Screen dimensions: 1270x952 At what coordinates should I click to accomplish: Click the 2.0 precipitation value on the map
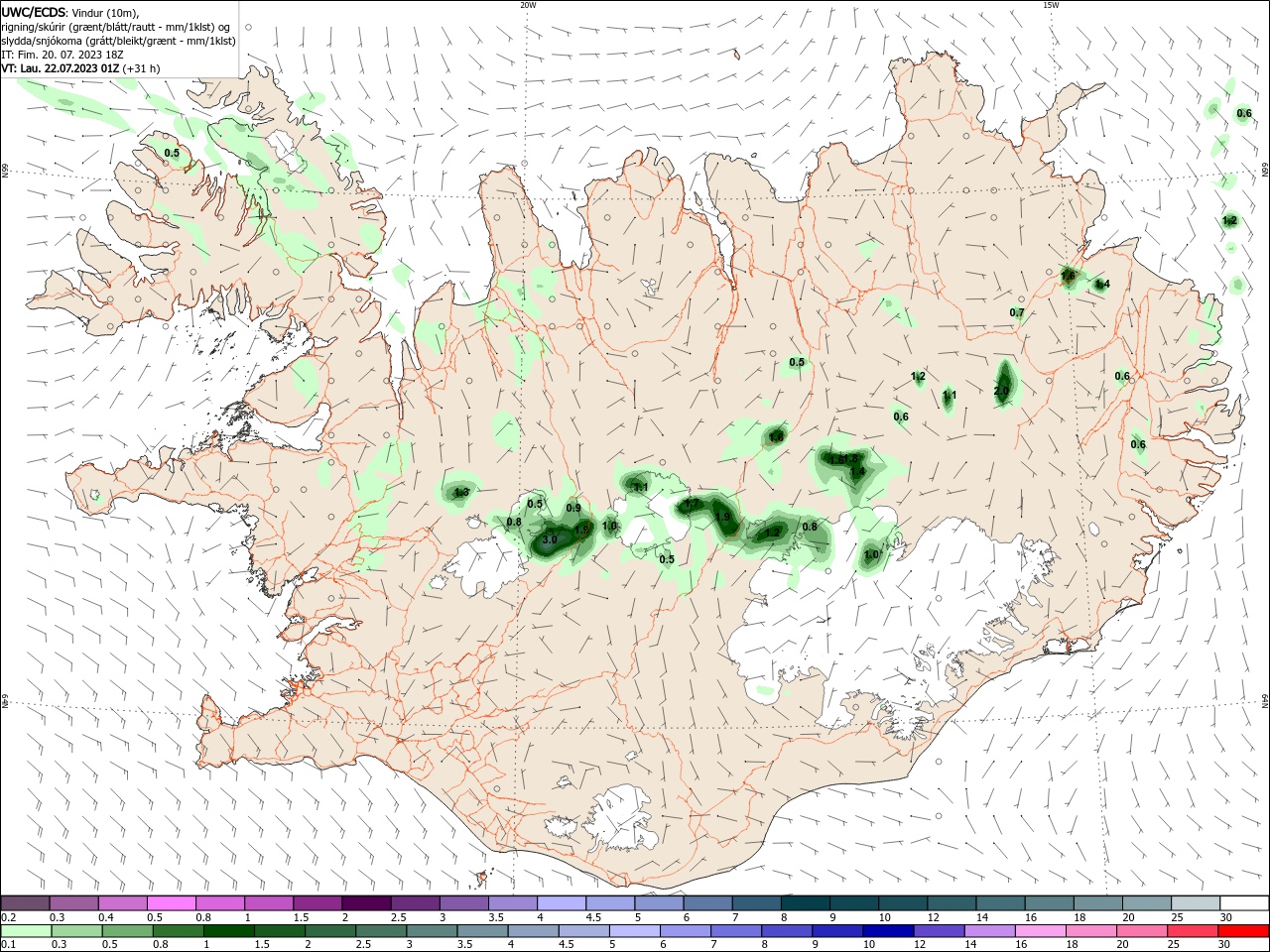[x=1001, y=392]
